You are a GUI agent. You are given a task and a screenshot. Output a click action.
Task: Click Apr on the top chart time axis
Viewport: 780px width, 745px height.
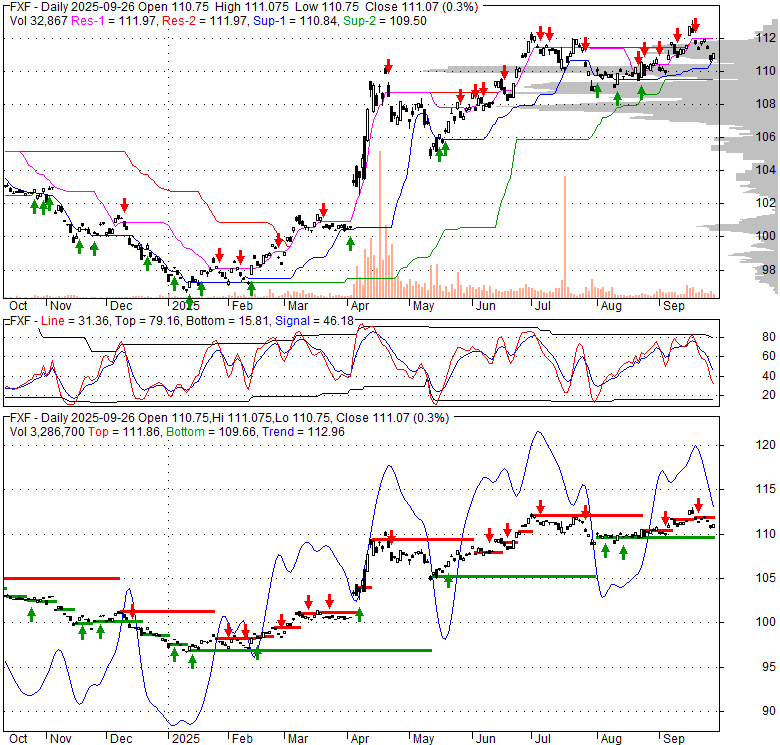[360, 306]
